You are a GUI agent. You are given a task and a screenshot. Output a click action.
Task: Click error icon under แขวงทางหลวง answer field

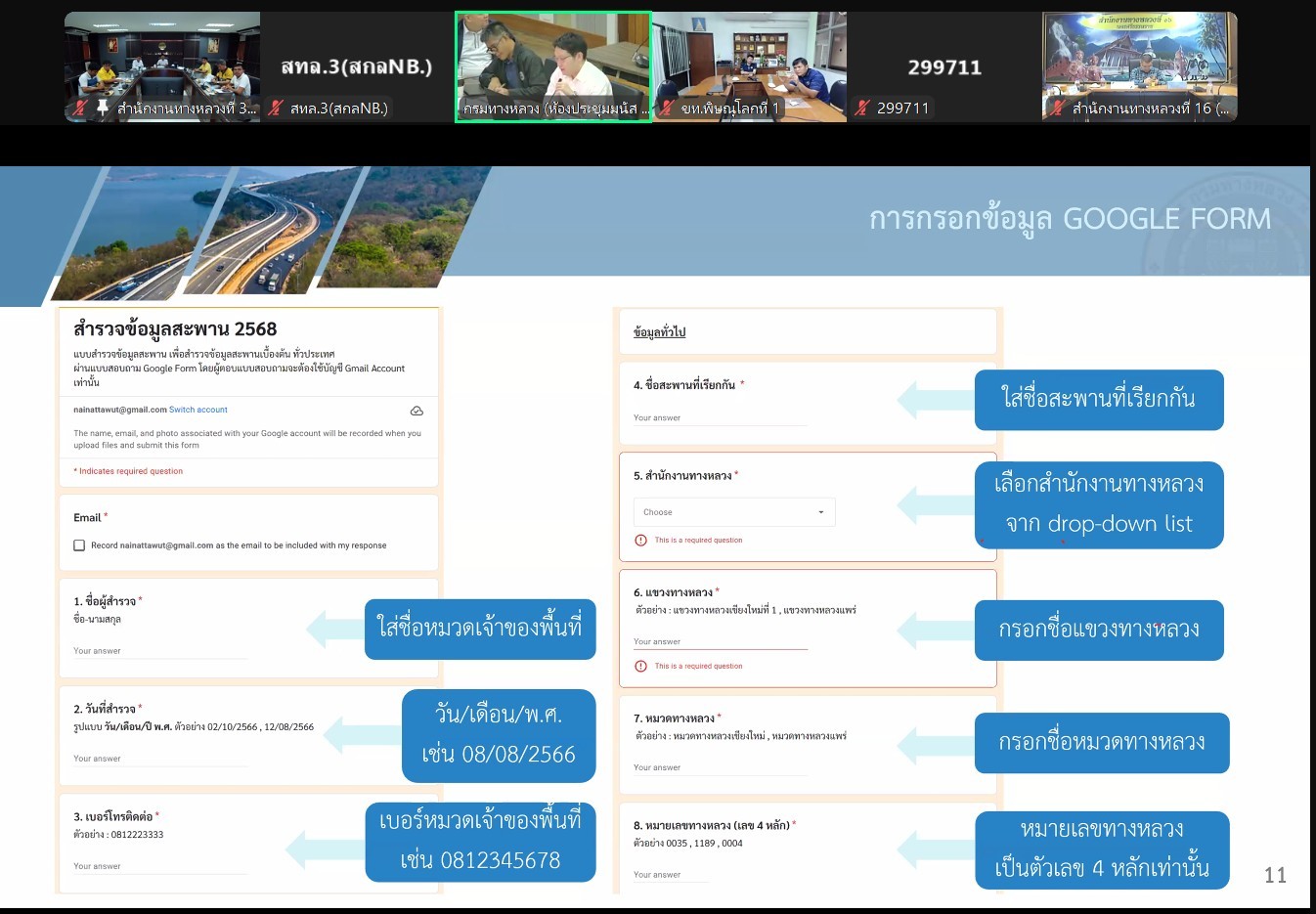pos(641,667)
